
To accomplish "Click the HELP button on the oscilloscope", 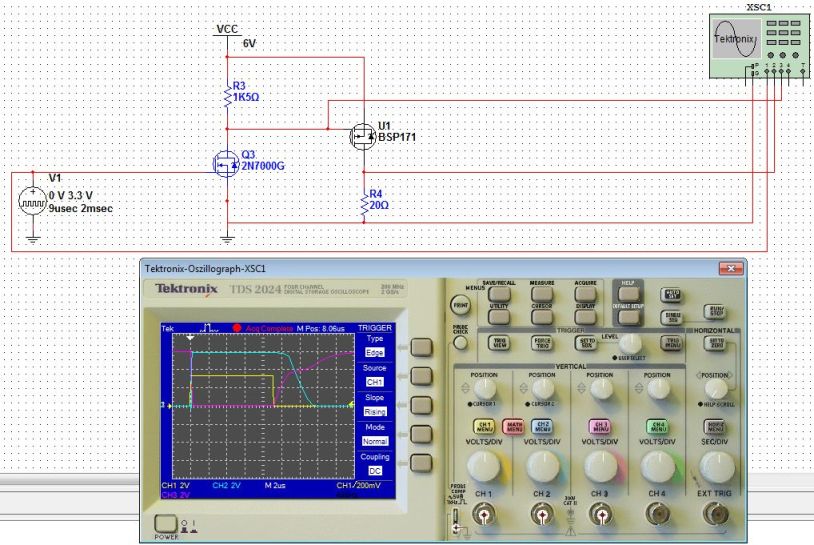I will pyautogui.click(x=628, y=294).
